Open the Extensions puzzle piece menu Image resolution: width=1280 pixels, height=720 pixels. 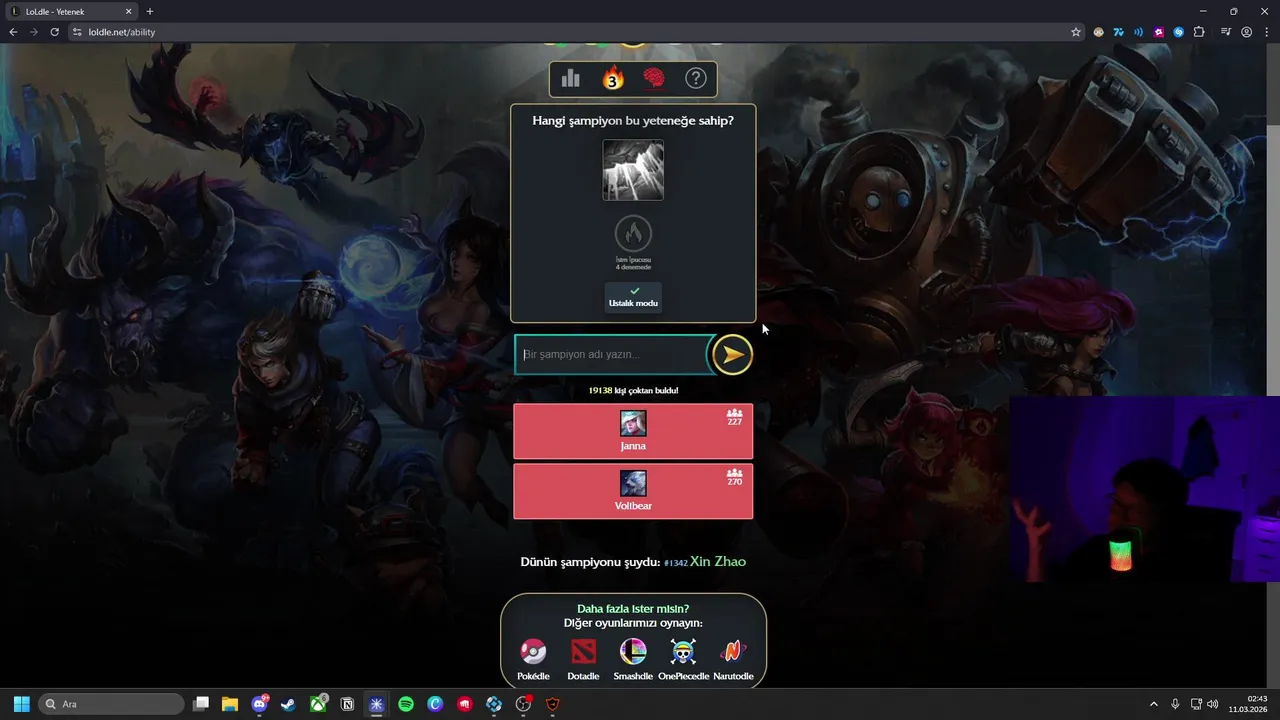1199,32
